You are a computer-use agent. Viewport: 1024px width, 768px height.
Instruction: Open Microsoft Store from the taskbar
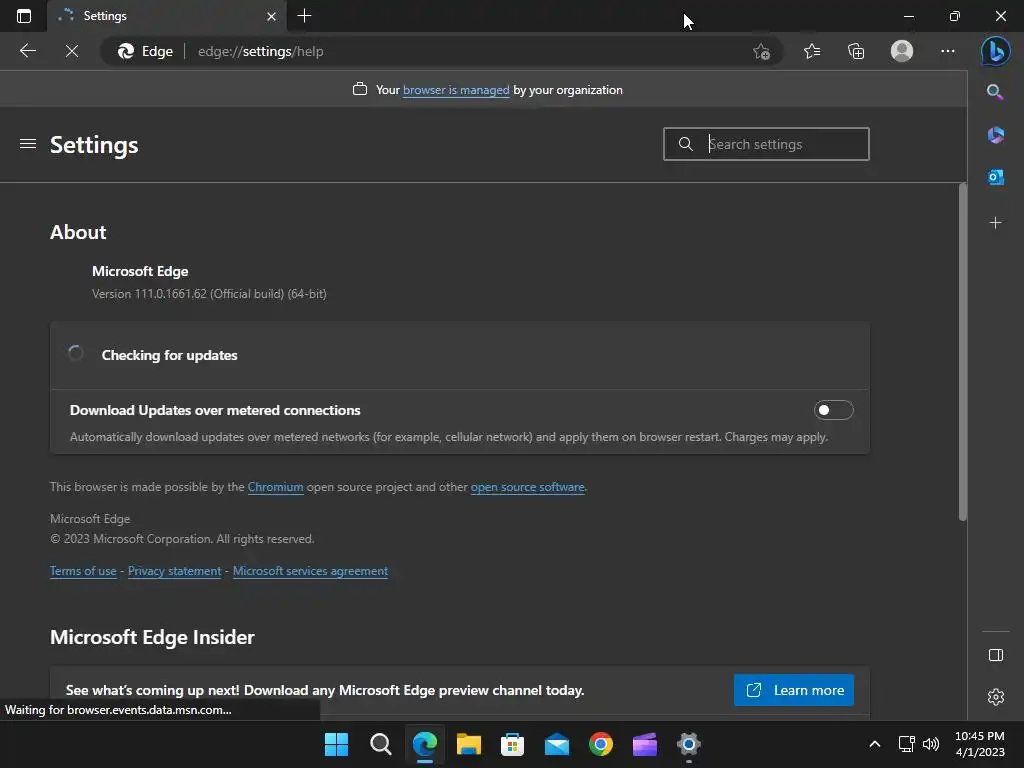tap(513, 744)
